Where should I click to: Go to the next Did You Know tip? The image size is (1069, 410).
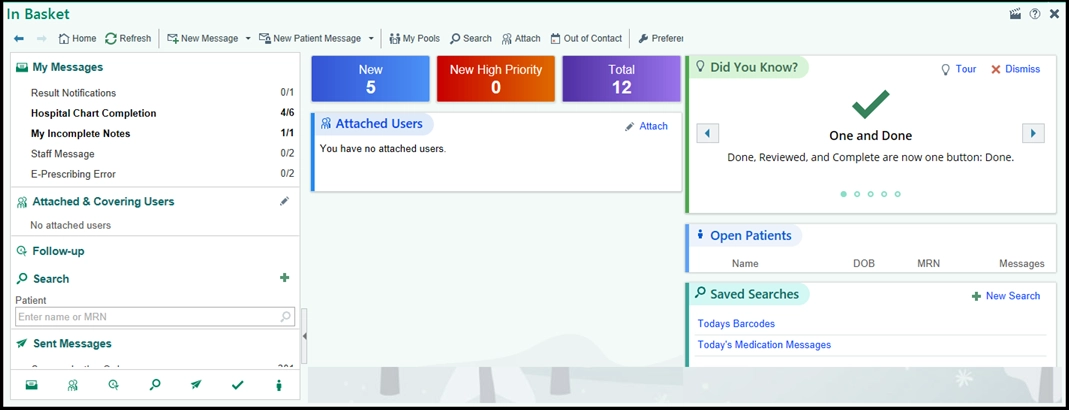point(1033,134)
